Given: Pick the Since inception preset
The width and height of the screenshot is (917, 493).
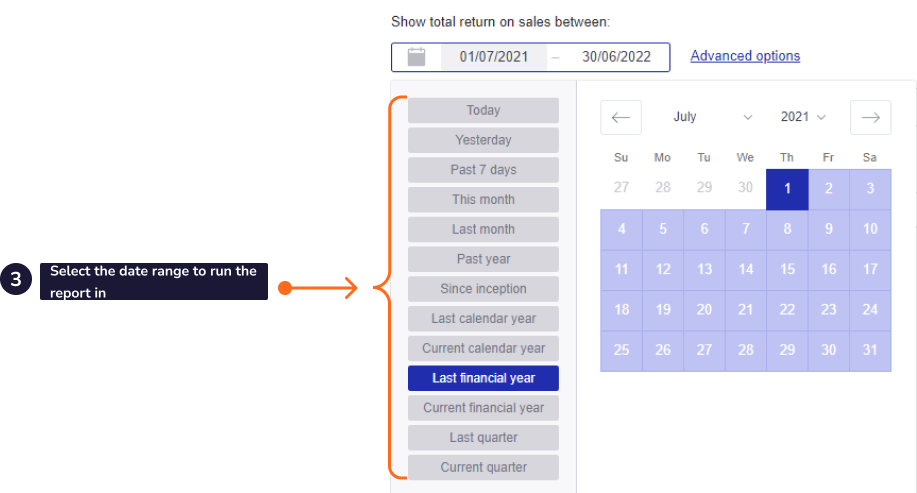Looking at the screenshot, I should click(x=483, y=289).
